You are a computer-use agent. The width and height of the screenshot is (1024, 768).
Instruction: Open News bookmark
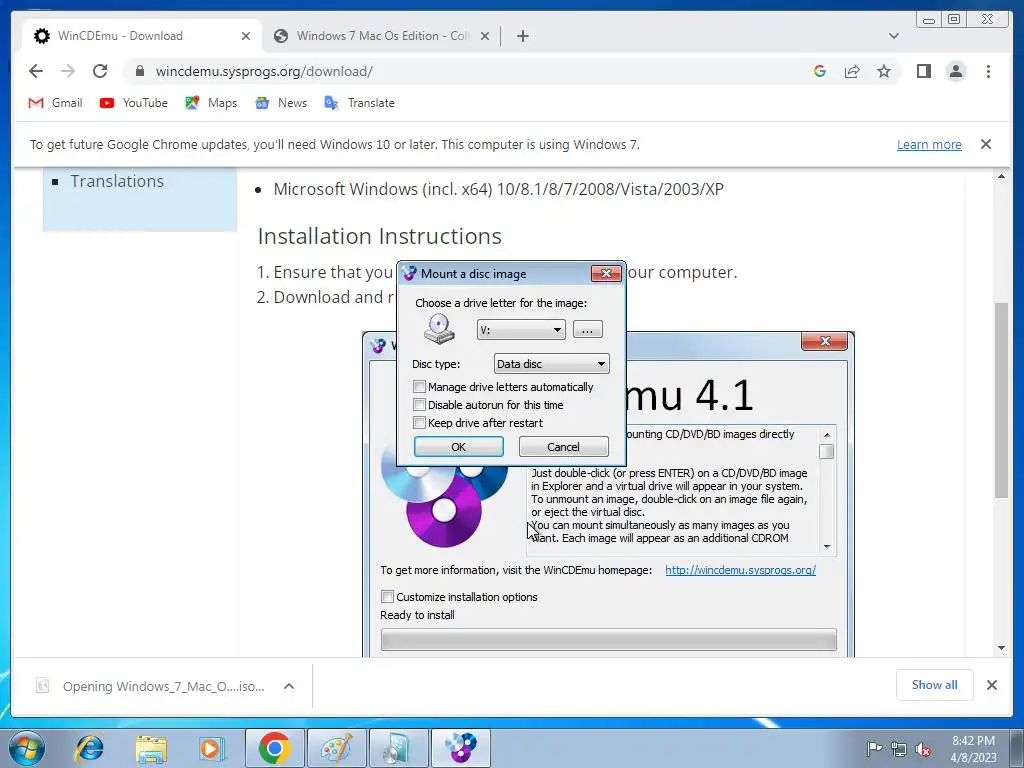[x=281, y=103]
